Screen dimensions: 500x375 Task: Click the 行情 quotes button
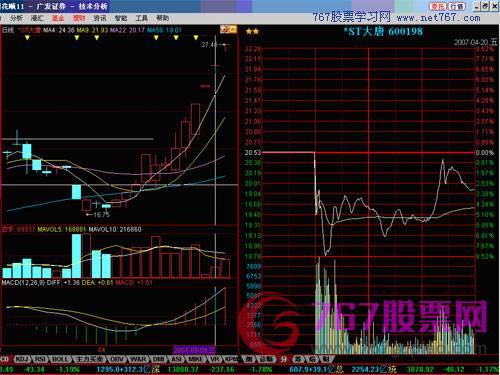click(x=456, y=6)
